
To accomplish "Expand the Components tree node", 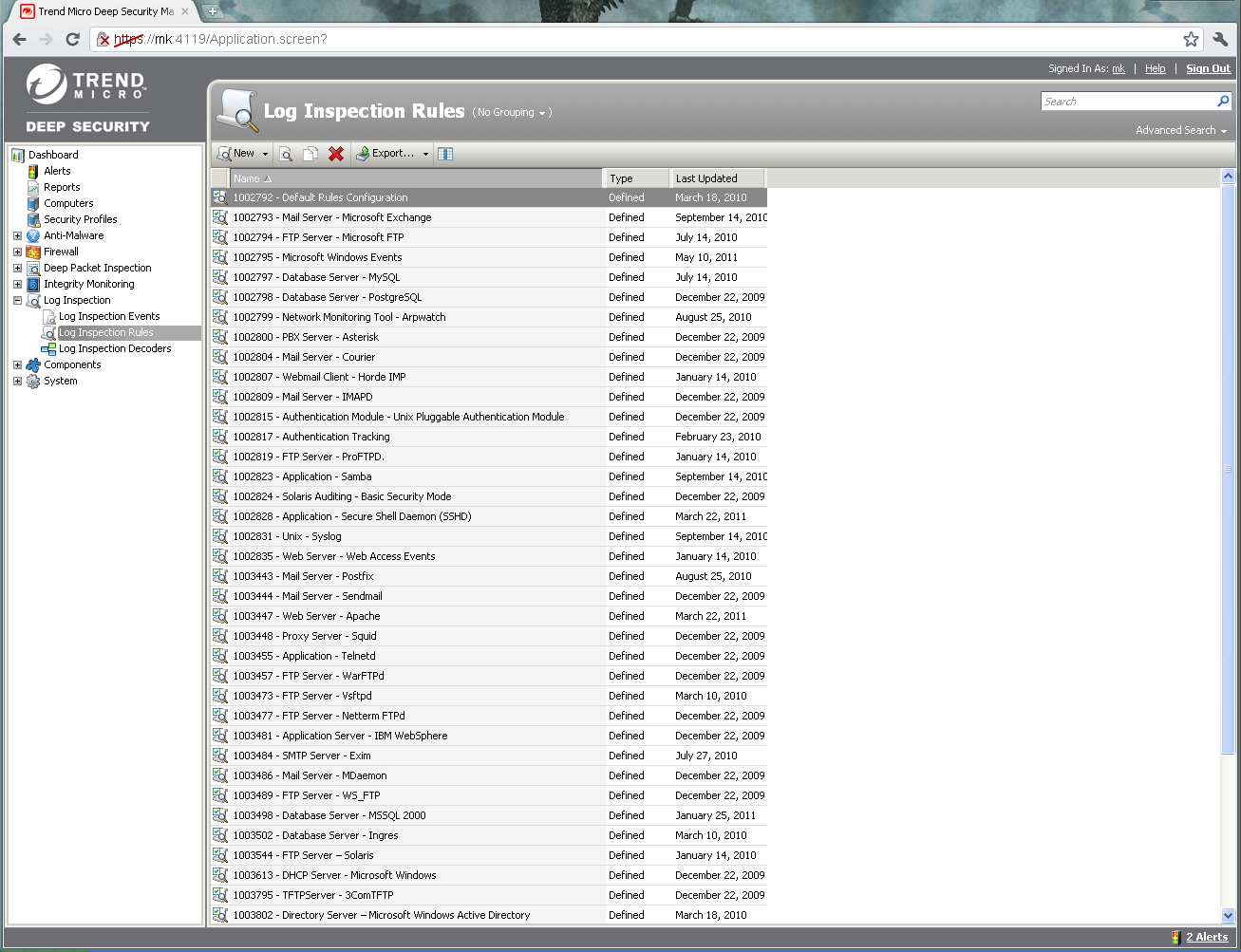I will coord(17,364).
